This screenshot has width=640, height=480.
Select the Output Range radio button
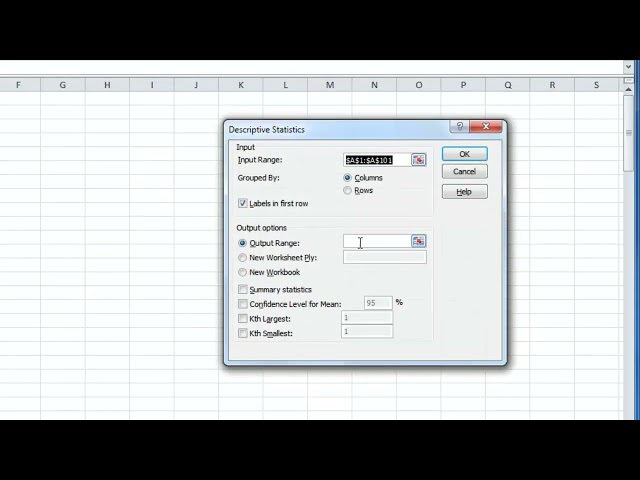(x=242, y=243)
